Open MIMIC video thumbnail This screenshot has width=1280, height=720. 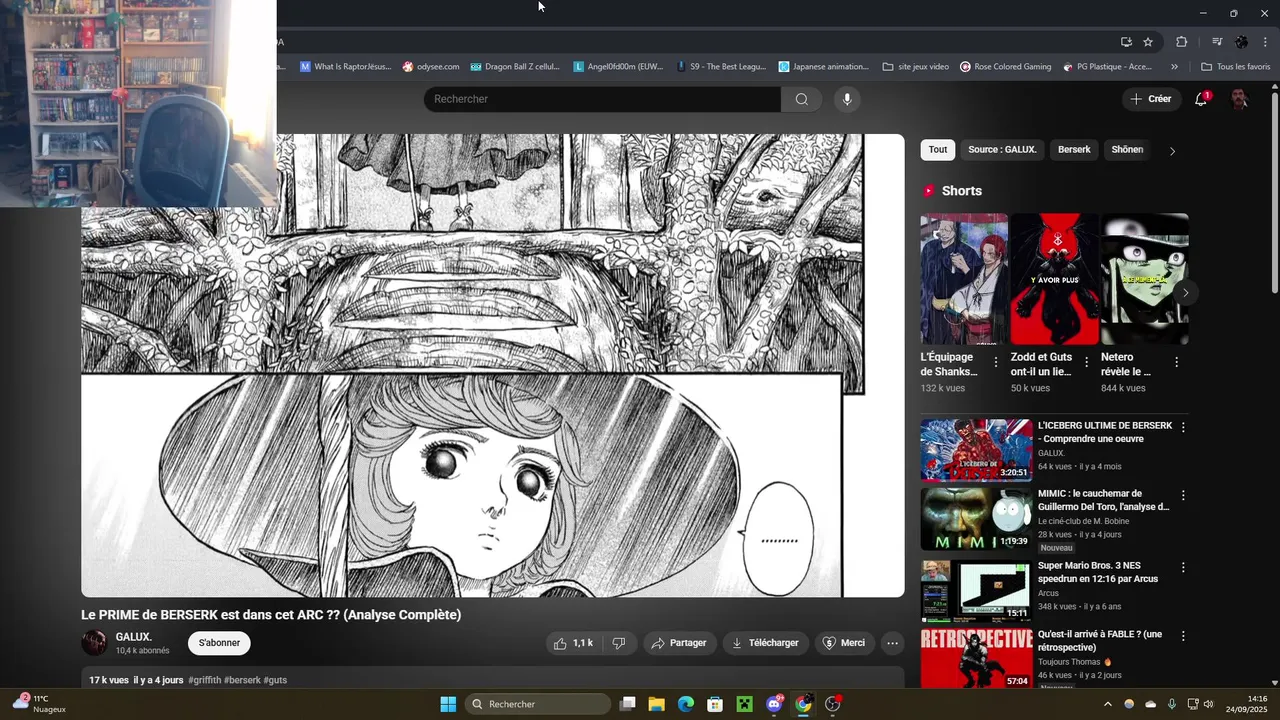tap(976, 519)
